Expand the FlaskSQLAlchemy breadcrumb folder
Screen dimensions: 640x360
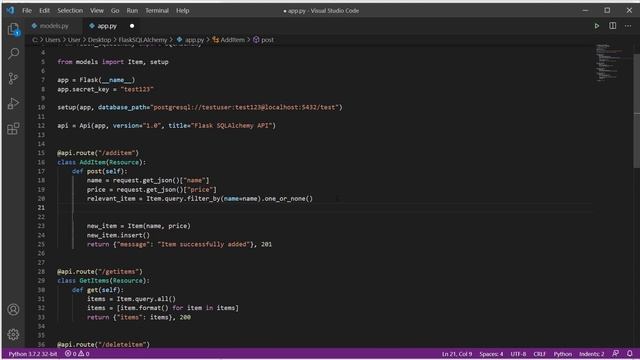pos(143,40)
